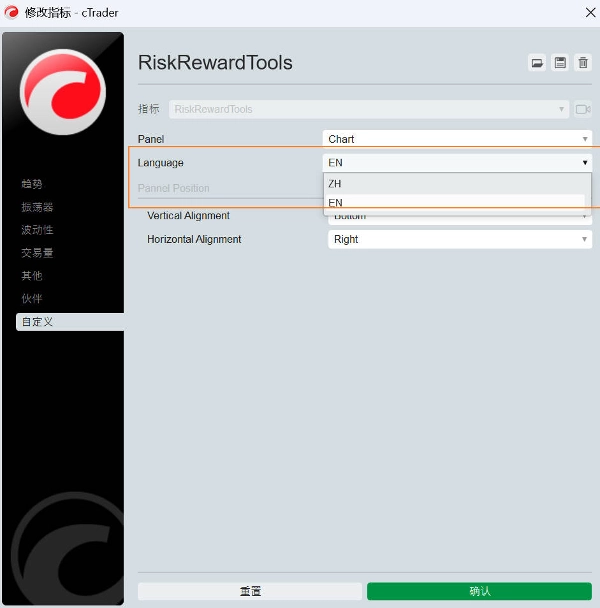Click the save preset floppy icon

[x=560, y=62]
